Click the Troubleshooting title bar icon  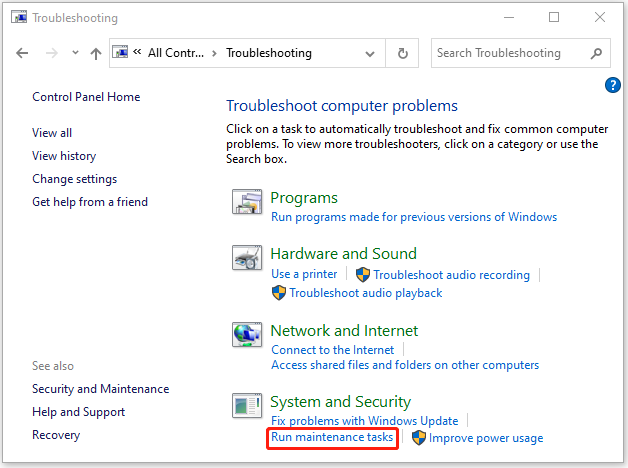[19, 18]
